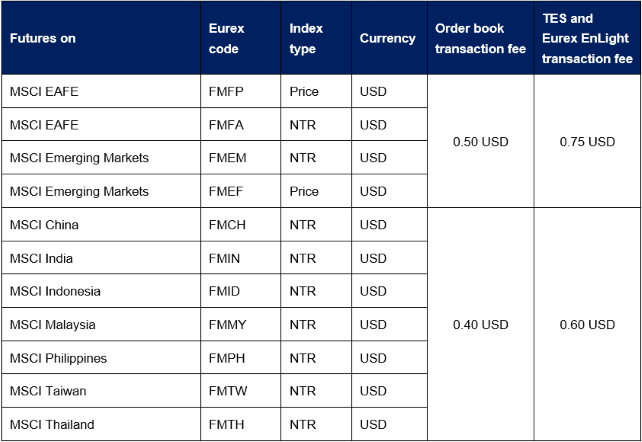Click the FMTW Eurex code
Image resolution: width=642 pixels, height=442 pixels.
coord(227,392)
